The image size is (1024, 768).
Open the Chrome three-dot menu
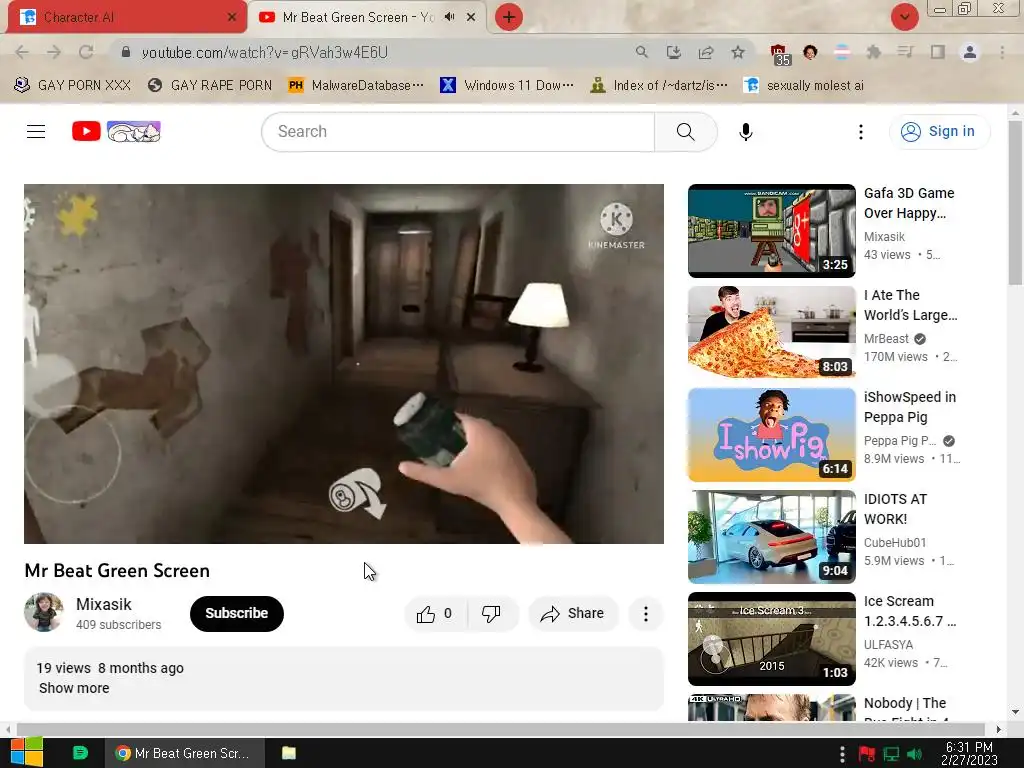coord(1002,52)
